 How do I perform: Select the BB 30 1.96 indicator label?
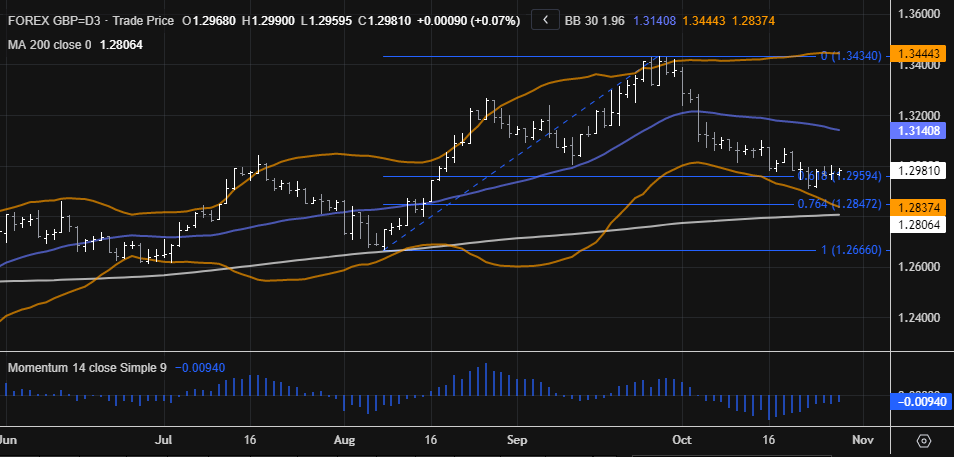pyautogui.click(x=600, y=20)
